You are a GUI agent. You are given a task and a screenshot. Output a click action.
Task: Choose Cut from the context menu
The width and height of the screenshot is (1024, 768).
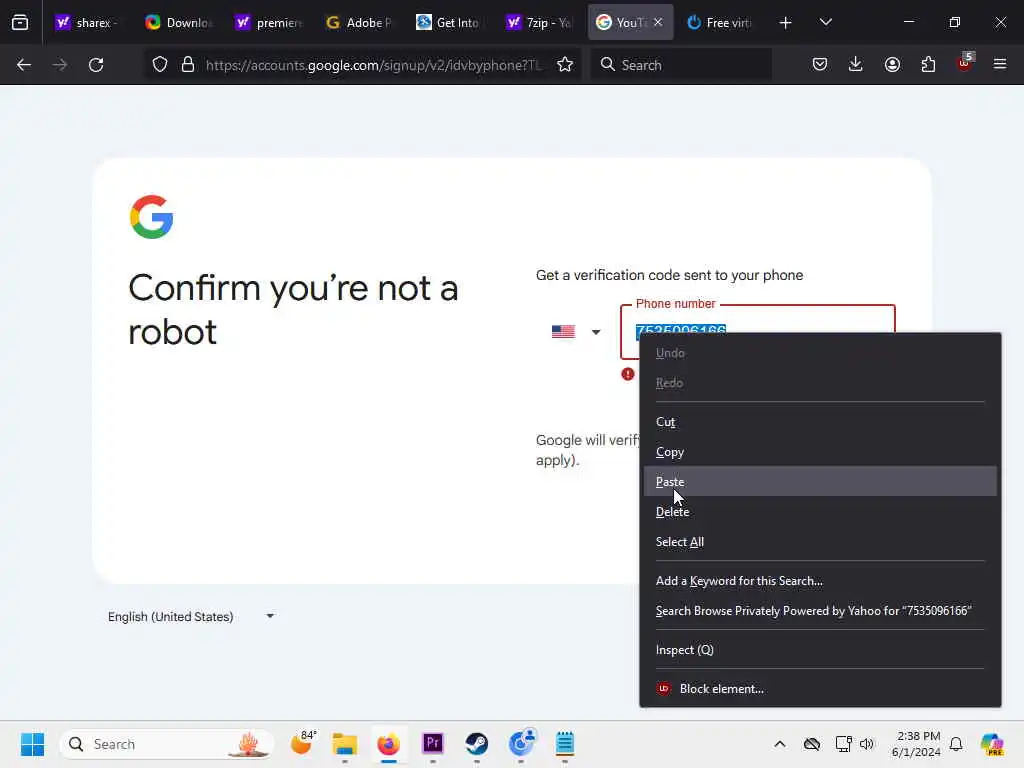(x=820, y=422)
